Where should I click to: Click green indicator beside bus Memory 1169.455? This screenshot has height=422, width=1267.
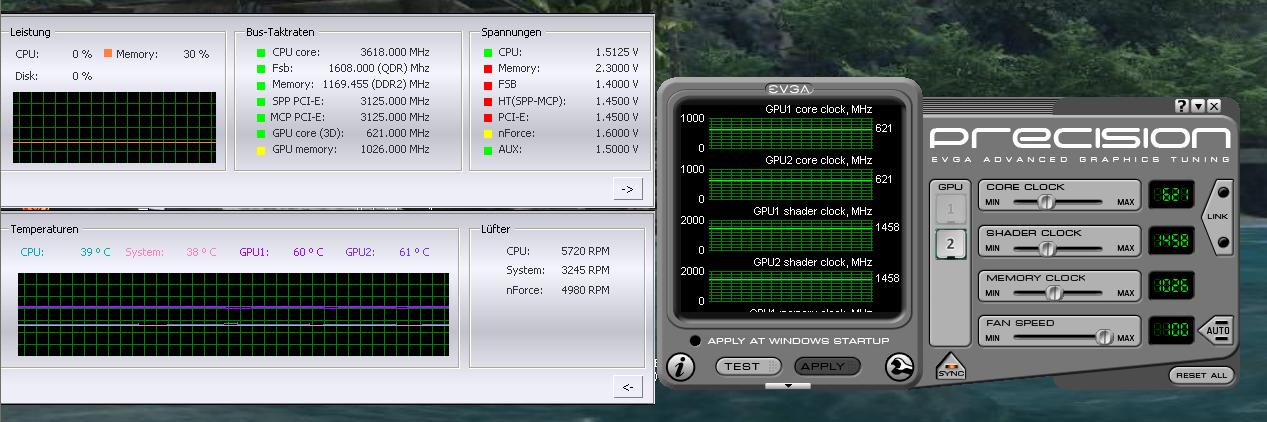coord(261,85)
